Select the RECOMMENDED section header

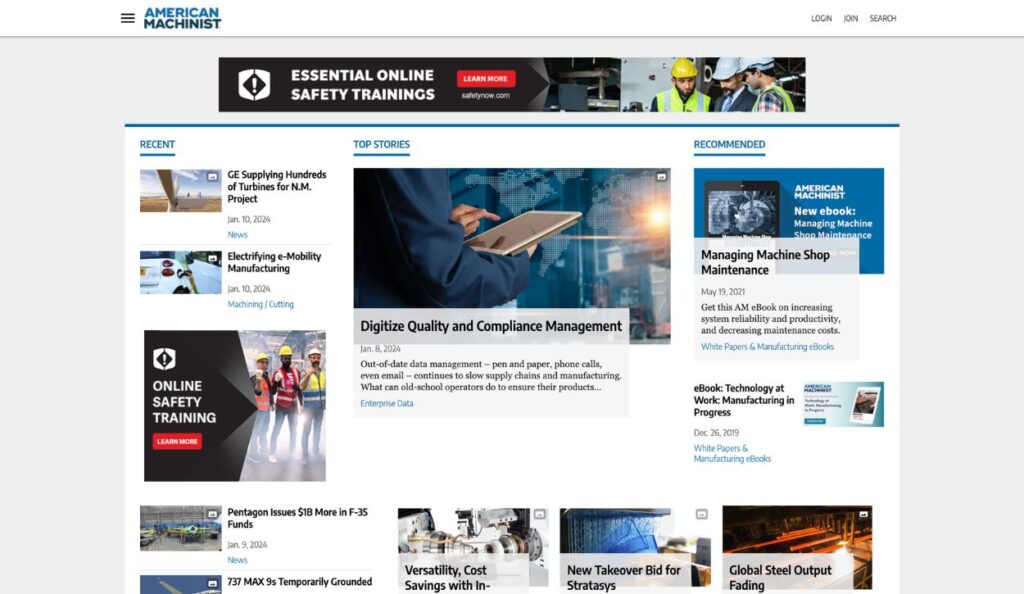(729, 144)
